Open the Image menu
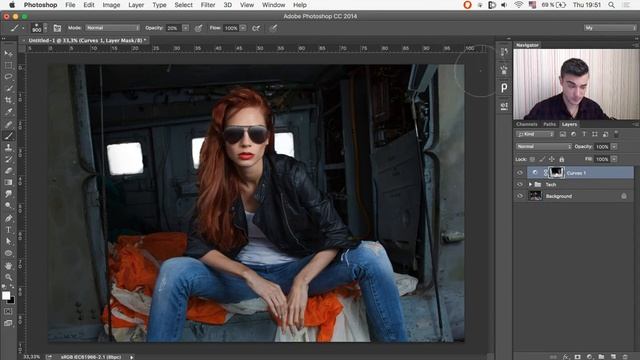The height and width of the screenshot is (360, 640). click(111, 5)
